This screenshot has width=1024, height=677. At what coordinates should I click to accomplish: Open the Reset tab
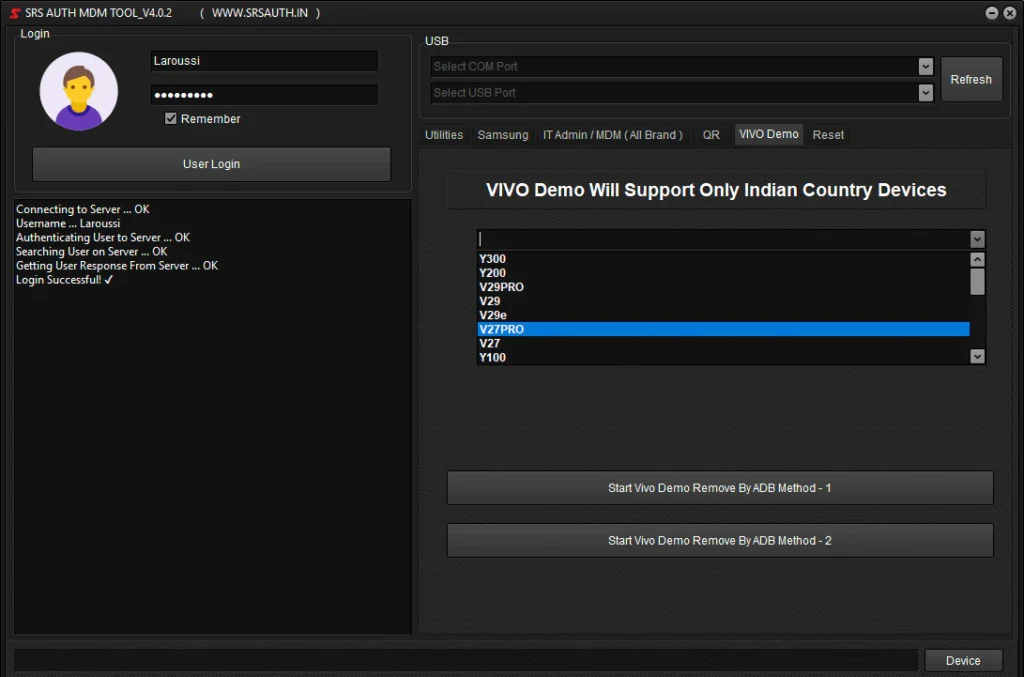tap(828, 134)
